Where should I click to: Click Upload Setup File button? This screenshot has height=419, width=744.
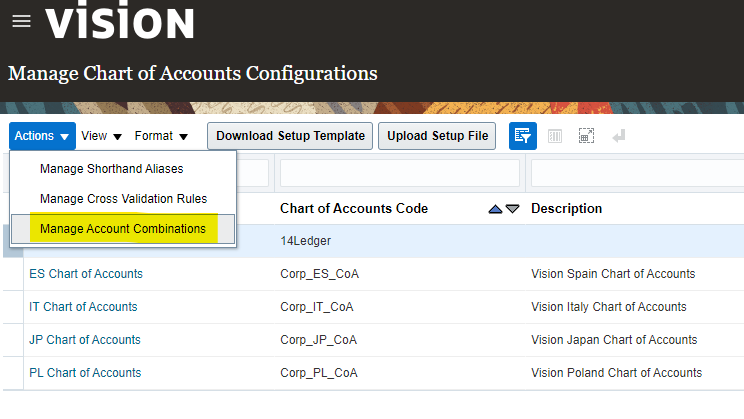pos(437,136)
